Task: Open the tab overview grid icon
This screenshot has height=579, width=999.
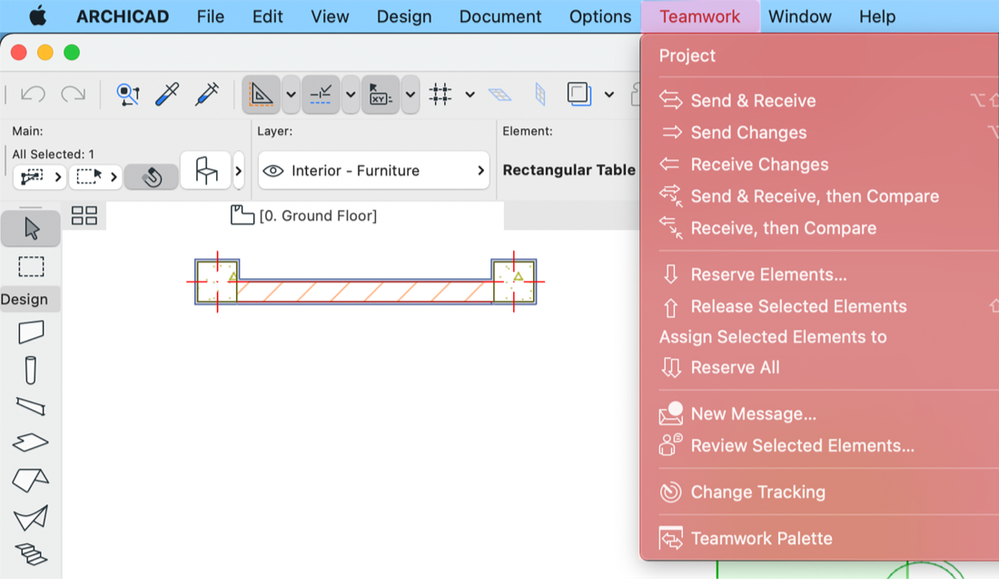Action: [84, 216]
